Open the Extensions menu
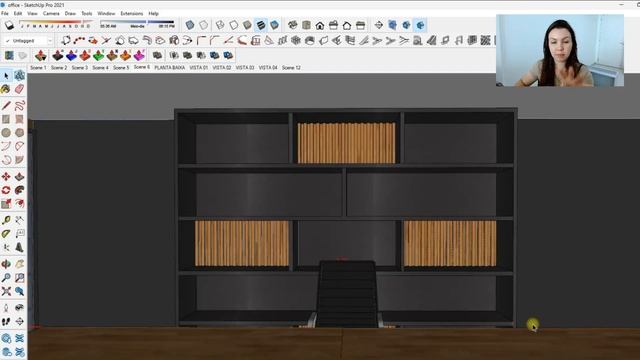 coord(131,13)
